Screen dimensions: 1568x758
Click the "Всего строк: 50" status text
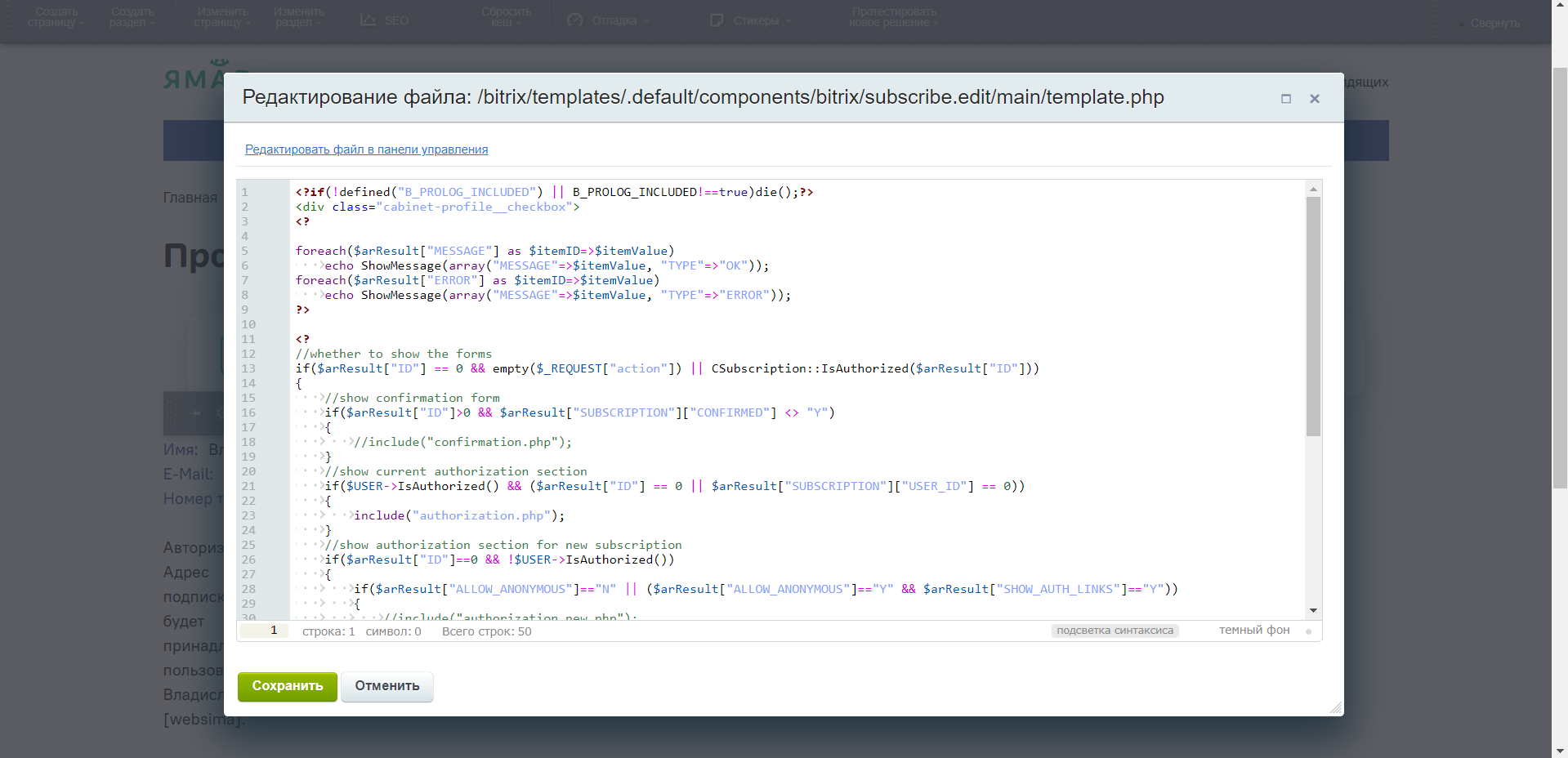487,631
